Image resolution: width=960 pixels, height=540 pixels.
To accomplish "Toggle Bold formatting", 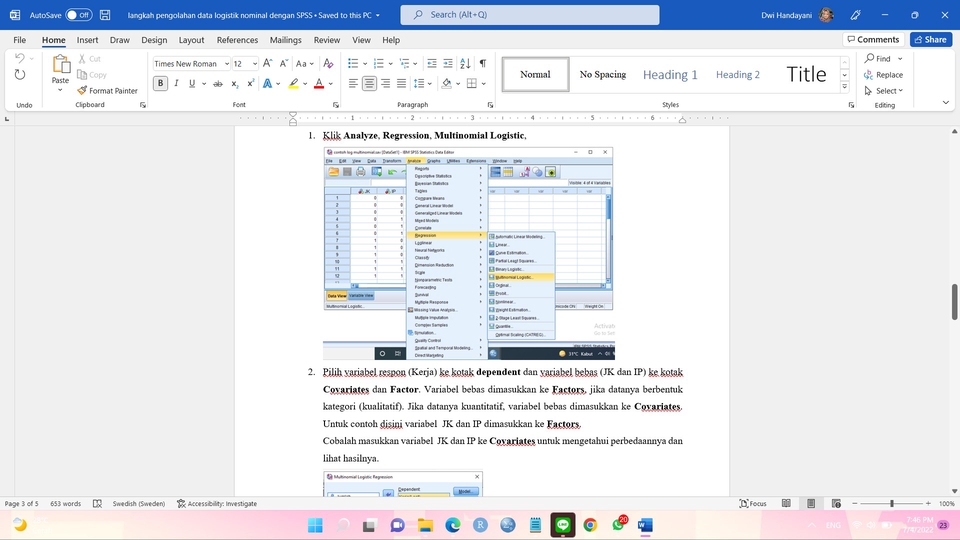I will [x=160, y=83].
